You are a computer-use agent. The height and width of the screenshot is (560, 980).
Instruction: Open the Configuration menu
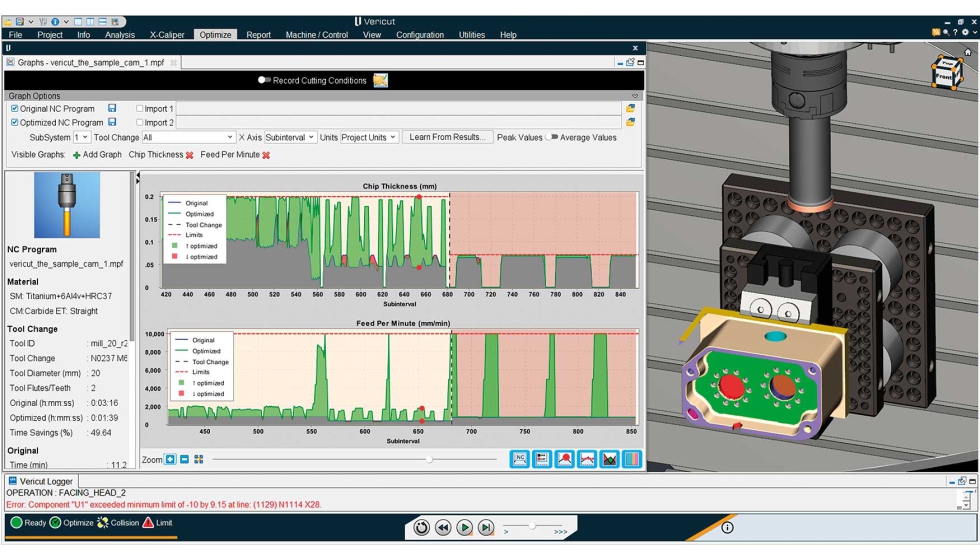pos(420,34)
